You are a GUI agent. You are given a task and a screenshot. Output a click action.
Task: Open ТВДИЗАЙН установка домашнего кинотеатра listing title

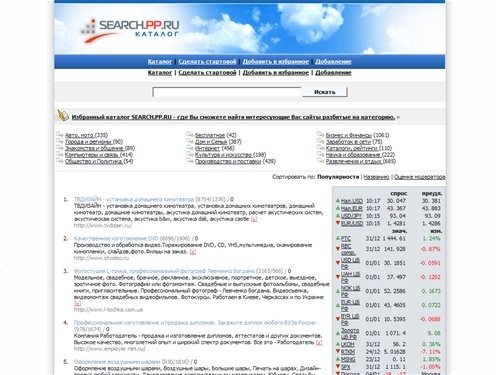point(134,199)
